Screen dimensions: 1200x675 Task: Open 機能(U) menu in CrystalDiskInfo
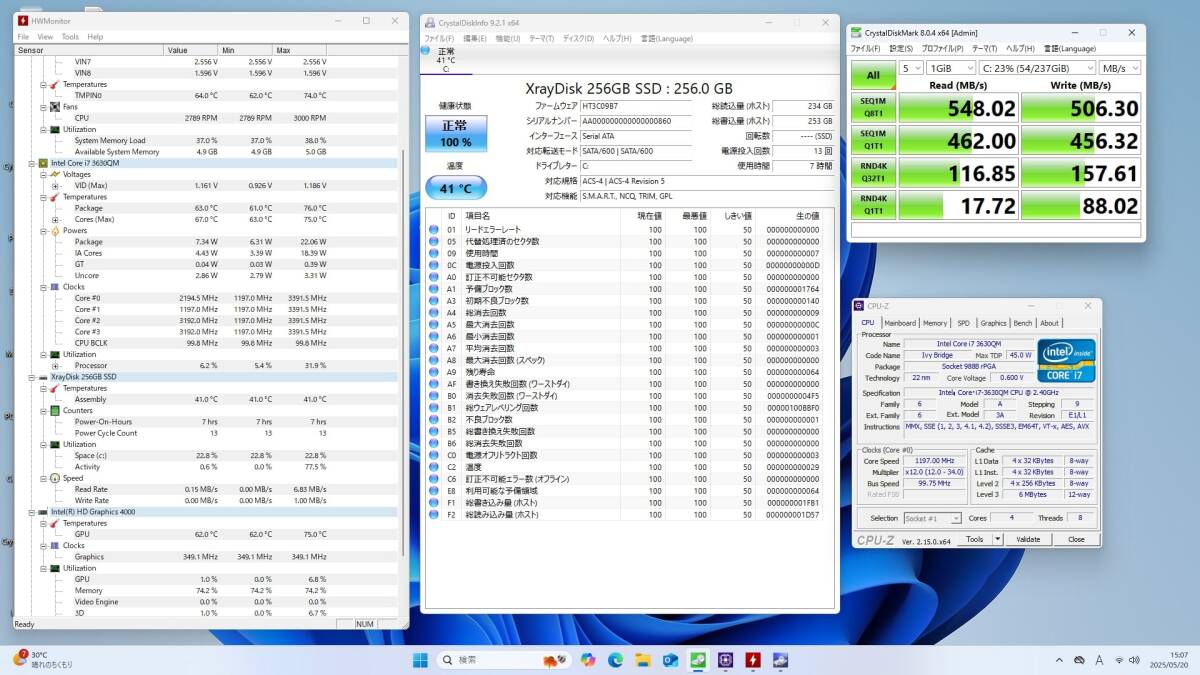click(x=508, y=38)
